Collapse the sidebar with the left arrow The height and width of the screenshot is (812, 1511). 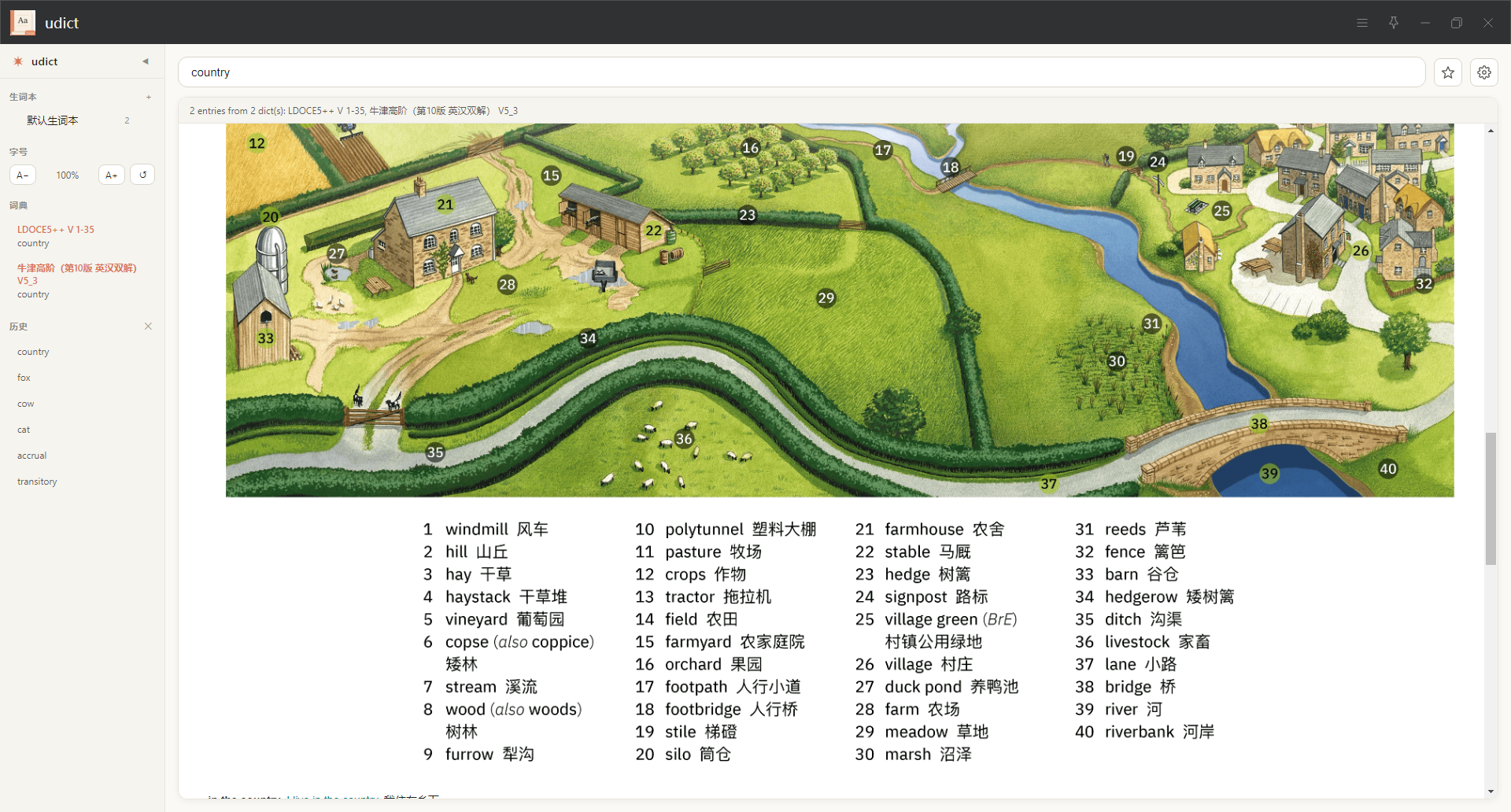(146, 61)
